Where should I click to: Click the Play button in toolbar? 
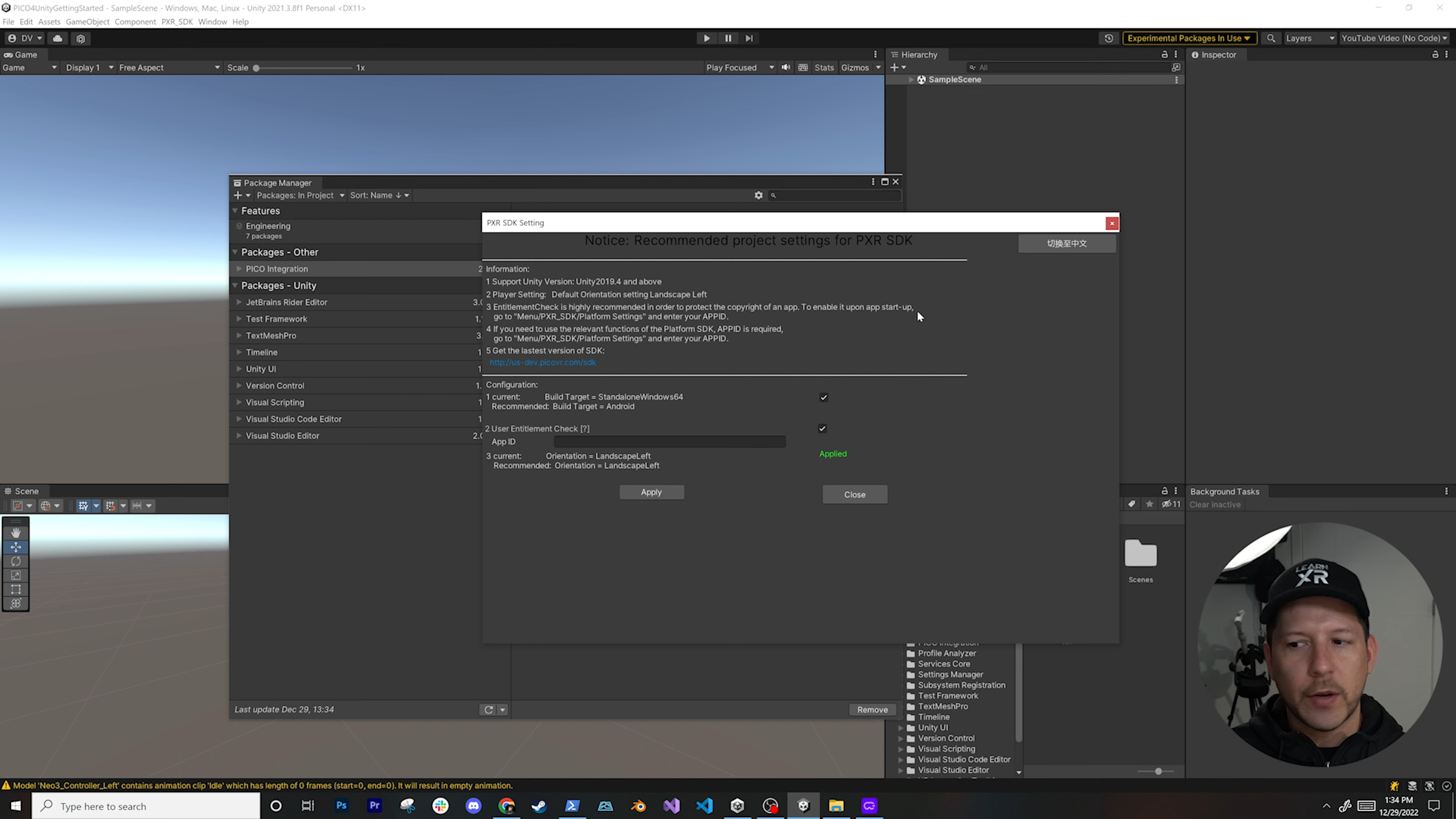click(x=706, y=38)
